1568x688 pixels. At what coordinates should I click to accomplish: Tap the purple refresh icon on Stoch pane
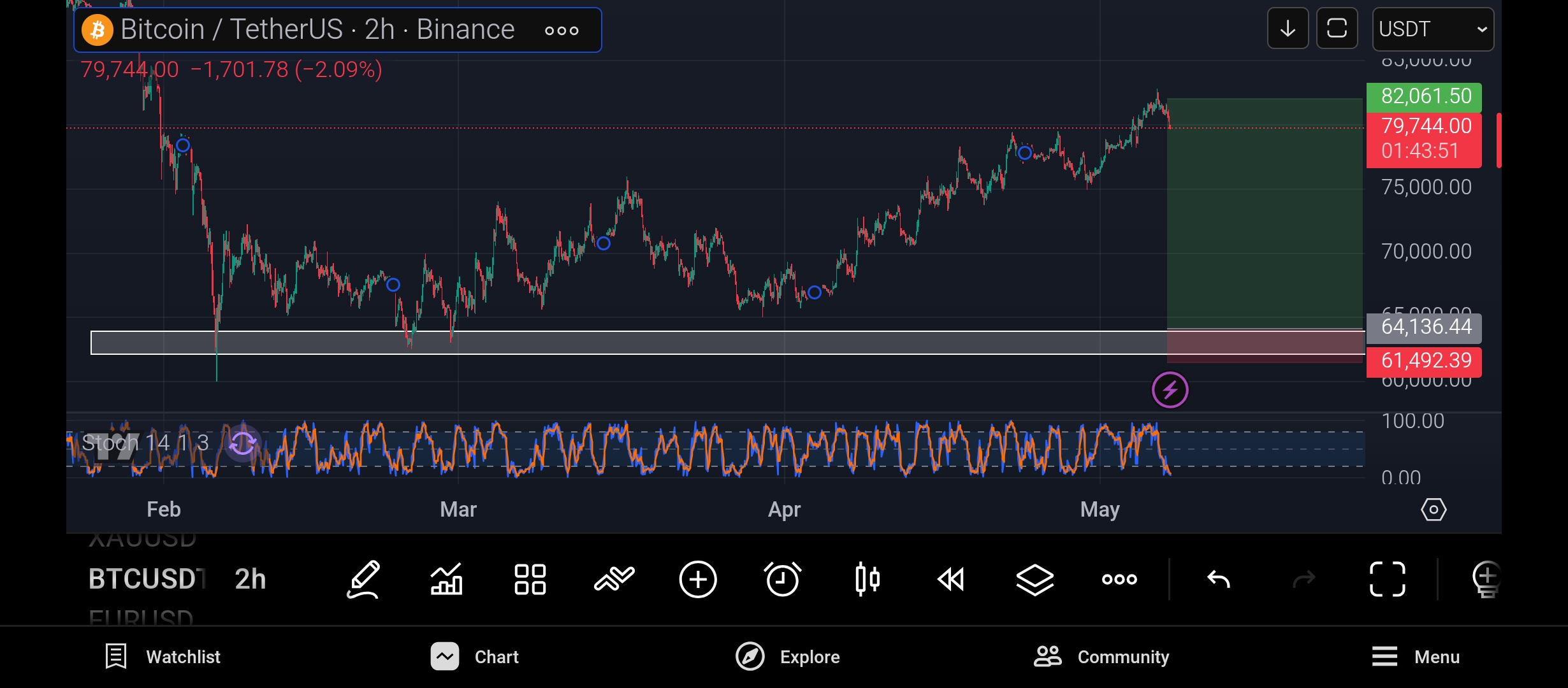coord(242,443)
